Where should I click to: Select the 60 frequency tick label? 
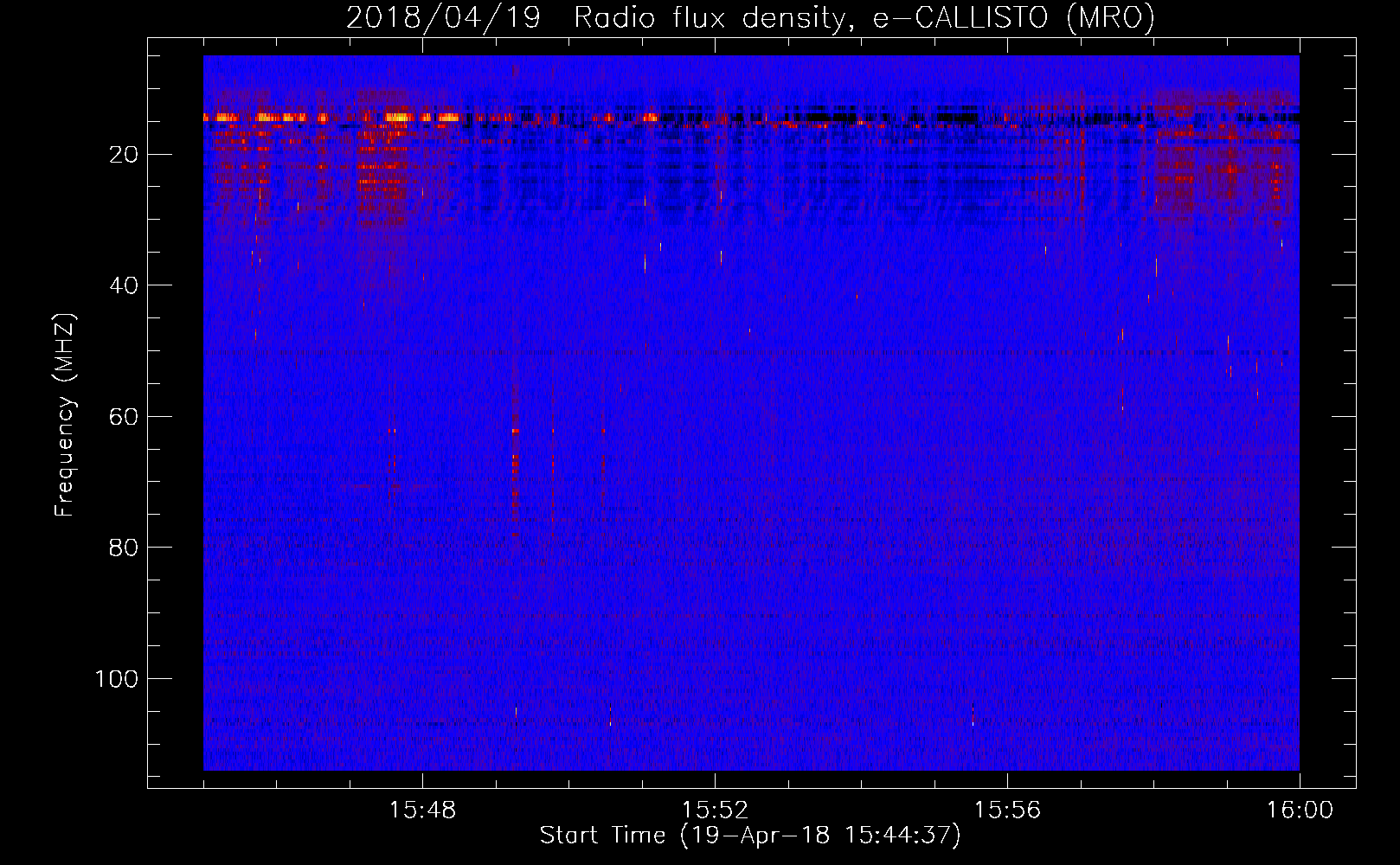point(125,417)
